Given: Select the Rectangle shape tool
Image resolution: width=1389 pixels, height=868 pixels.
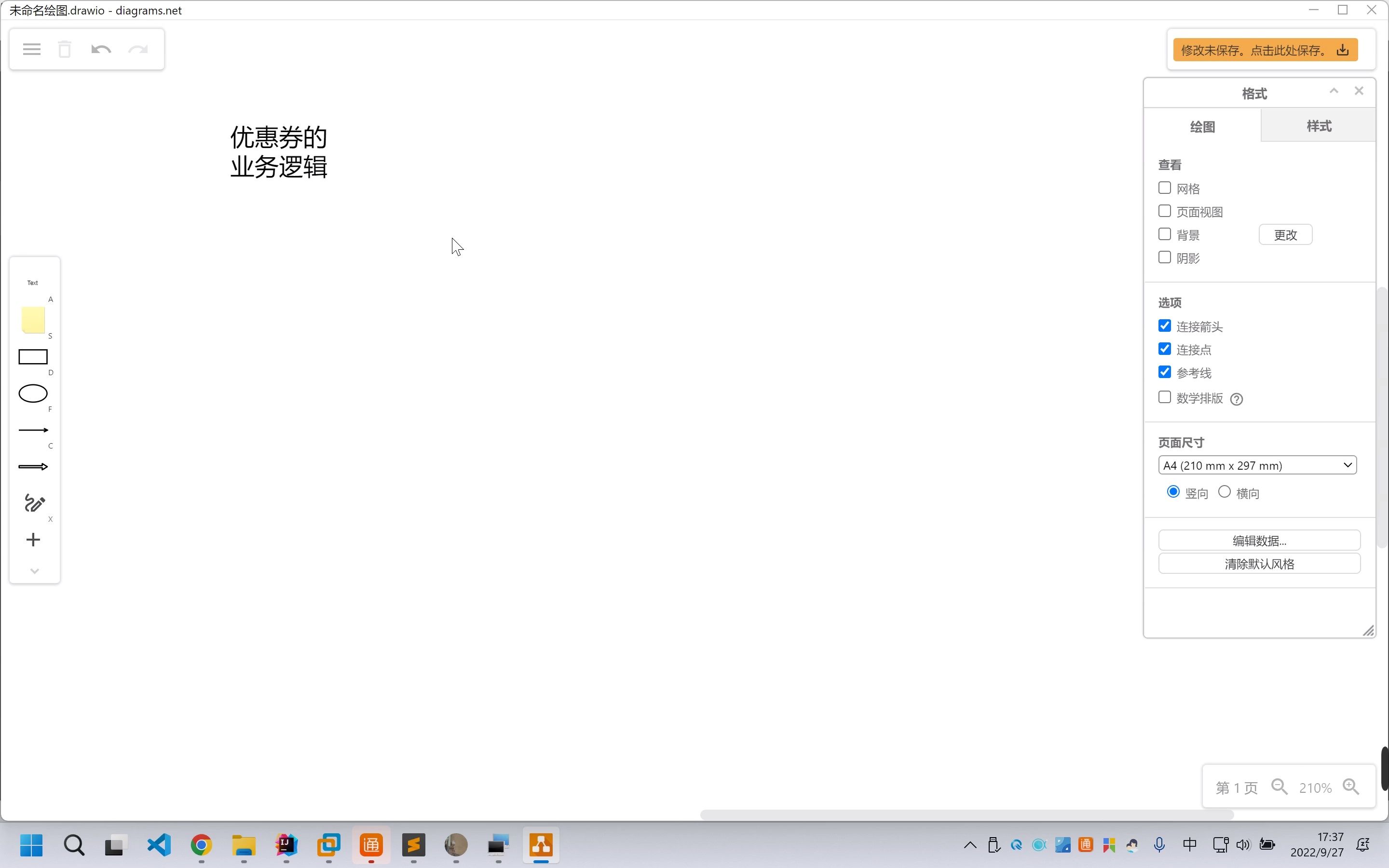Looking at the screenshot, I should (33, 357).
